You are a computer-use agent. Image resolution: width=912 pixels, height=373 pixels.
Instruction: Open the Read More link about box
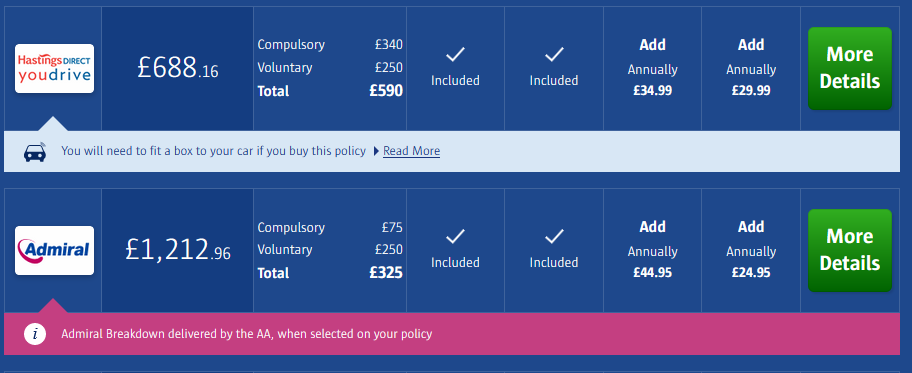click(x=411, y=151)
